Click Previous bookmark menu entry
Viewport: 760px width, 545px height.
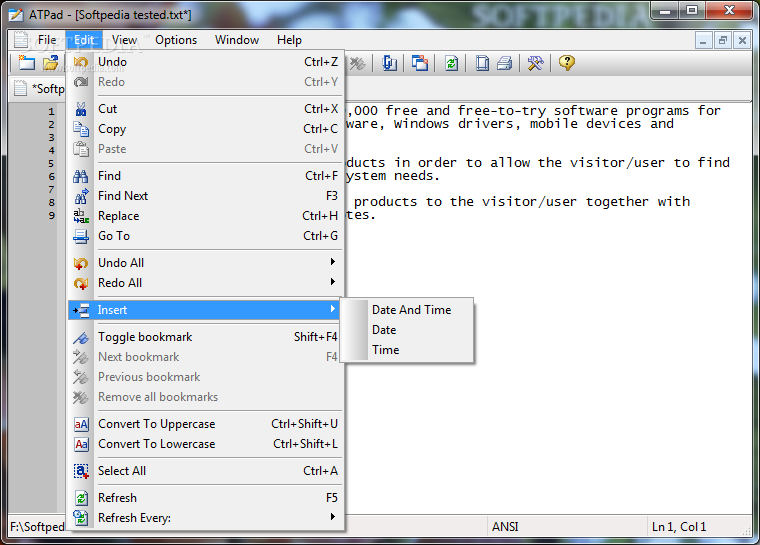[x=206, y=377]
